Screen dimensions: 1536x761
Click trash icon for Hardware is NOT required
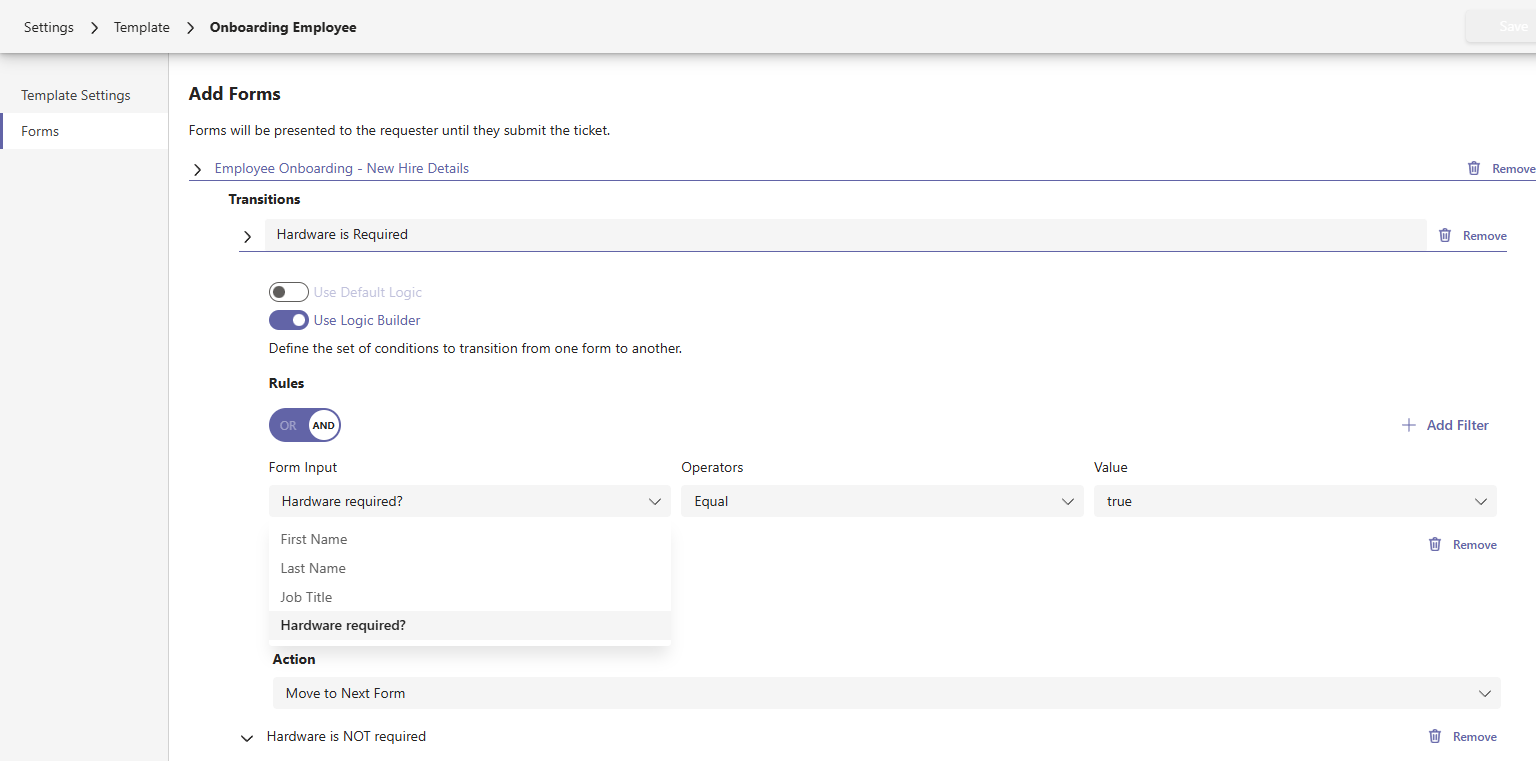[x=1434, y=736]
